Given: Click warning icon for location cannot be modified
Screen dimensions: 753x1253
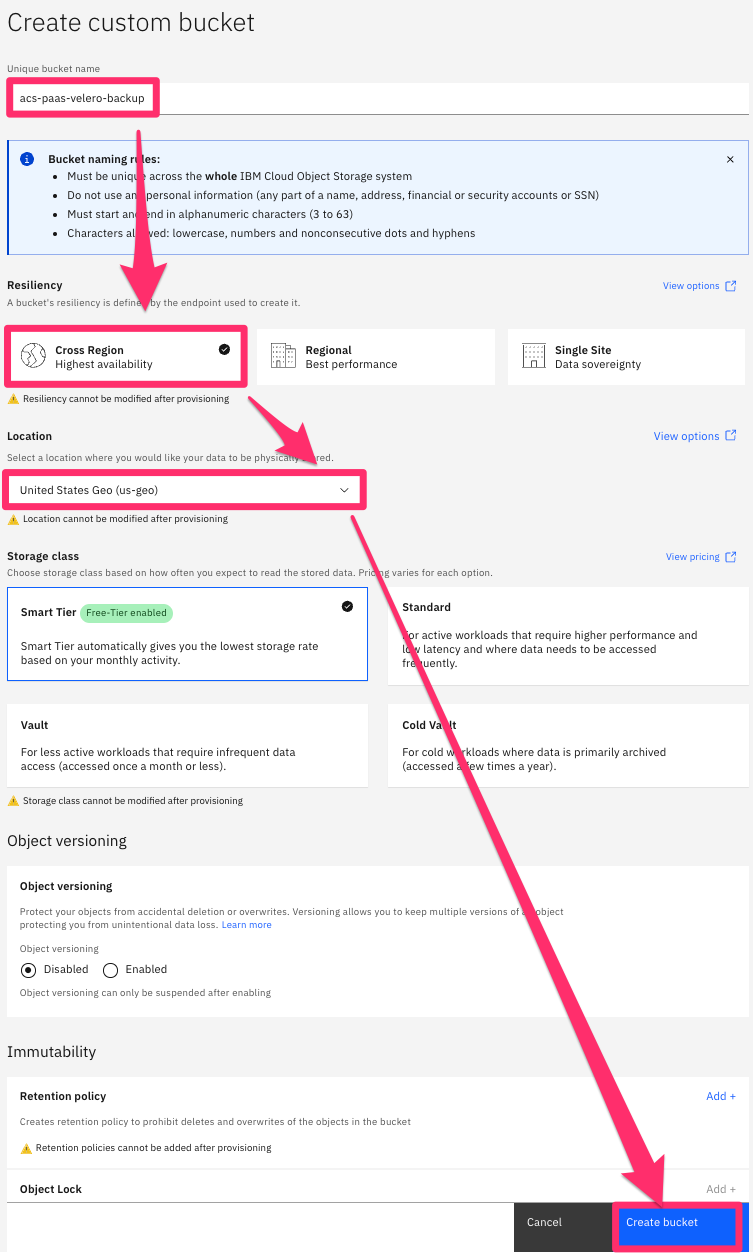Looking at the screenshot, I should pyautogui.click(x=13, y=519).
